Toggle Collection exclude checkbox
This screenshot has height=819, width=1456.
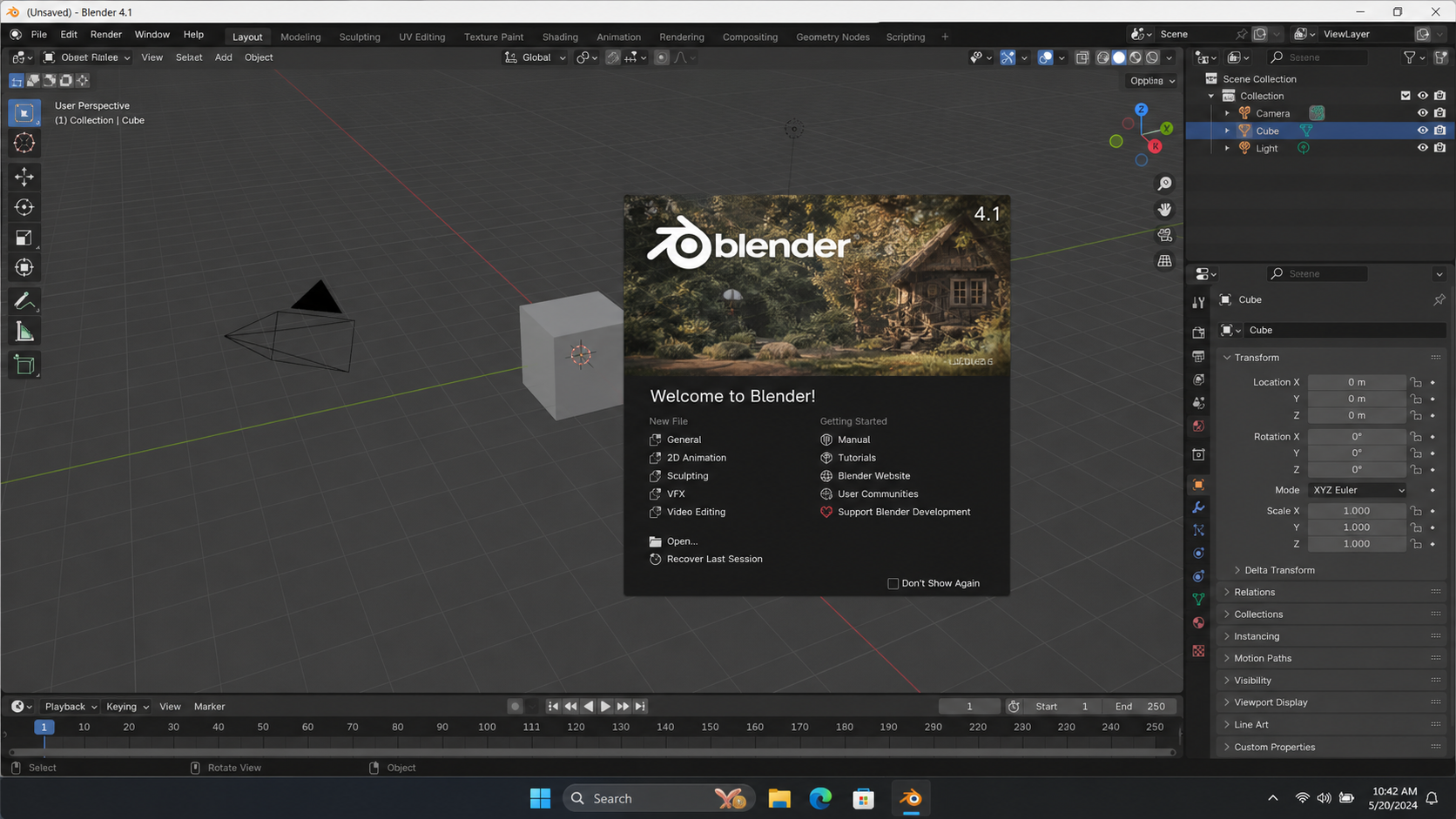tap(1405, 96)
